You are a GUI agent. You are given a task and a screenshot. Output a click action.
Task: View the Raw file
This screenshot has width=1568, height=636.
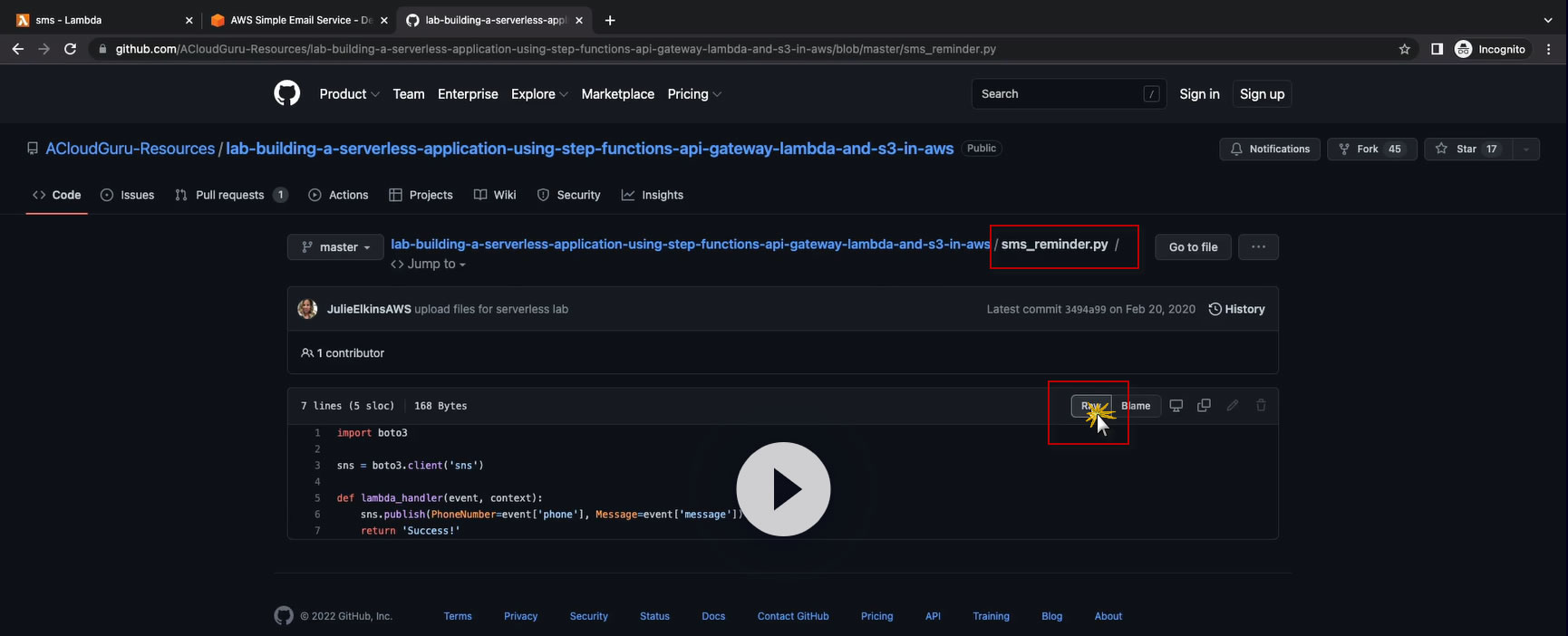pyautogui.click(x=1091, y=406)
